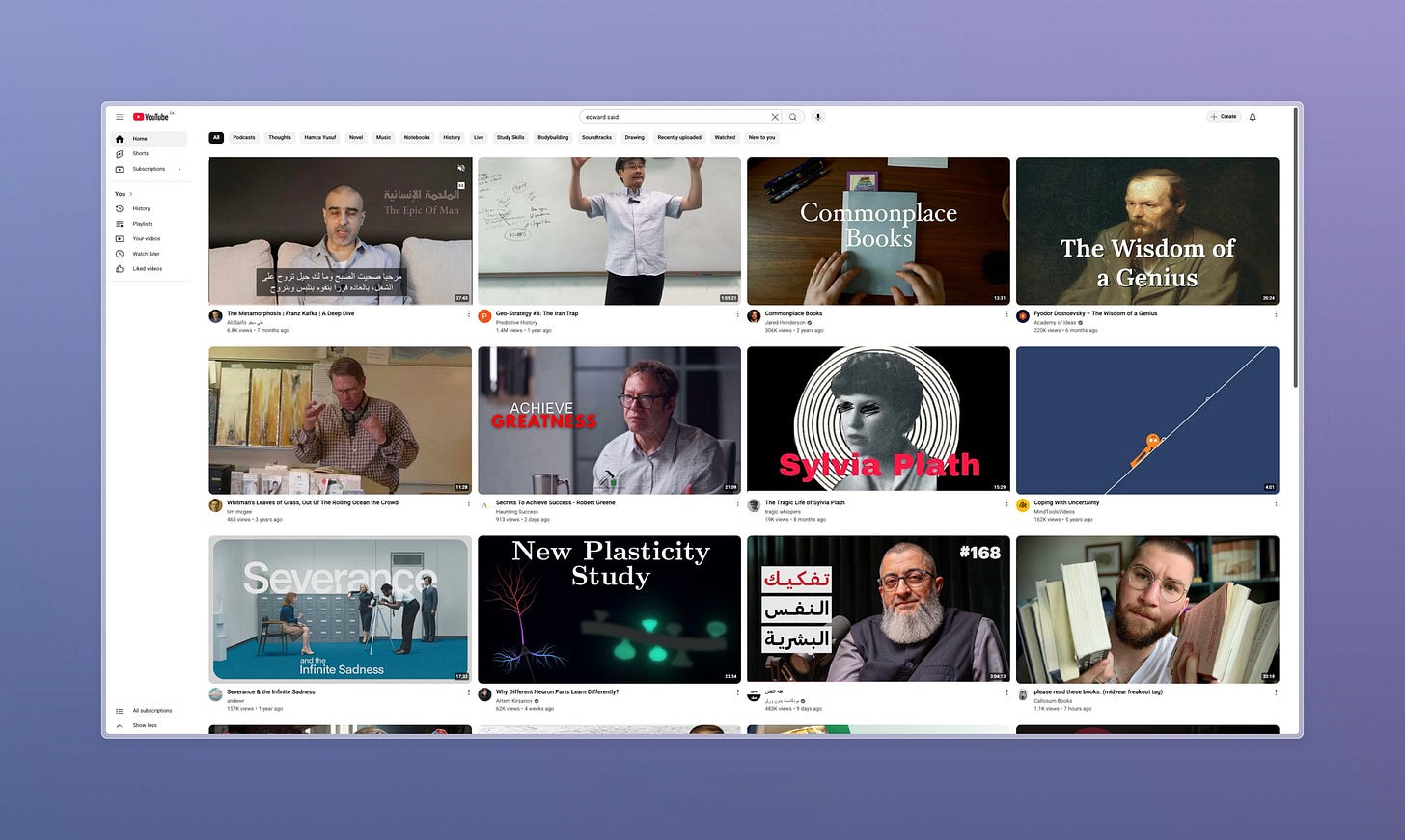Open 'Coping With Uncertainty' video title
This screenshot has width=1405, height=840.
pyautogui.click(x=1066, y=502)
